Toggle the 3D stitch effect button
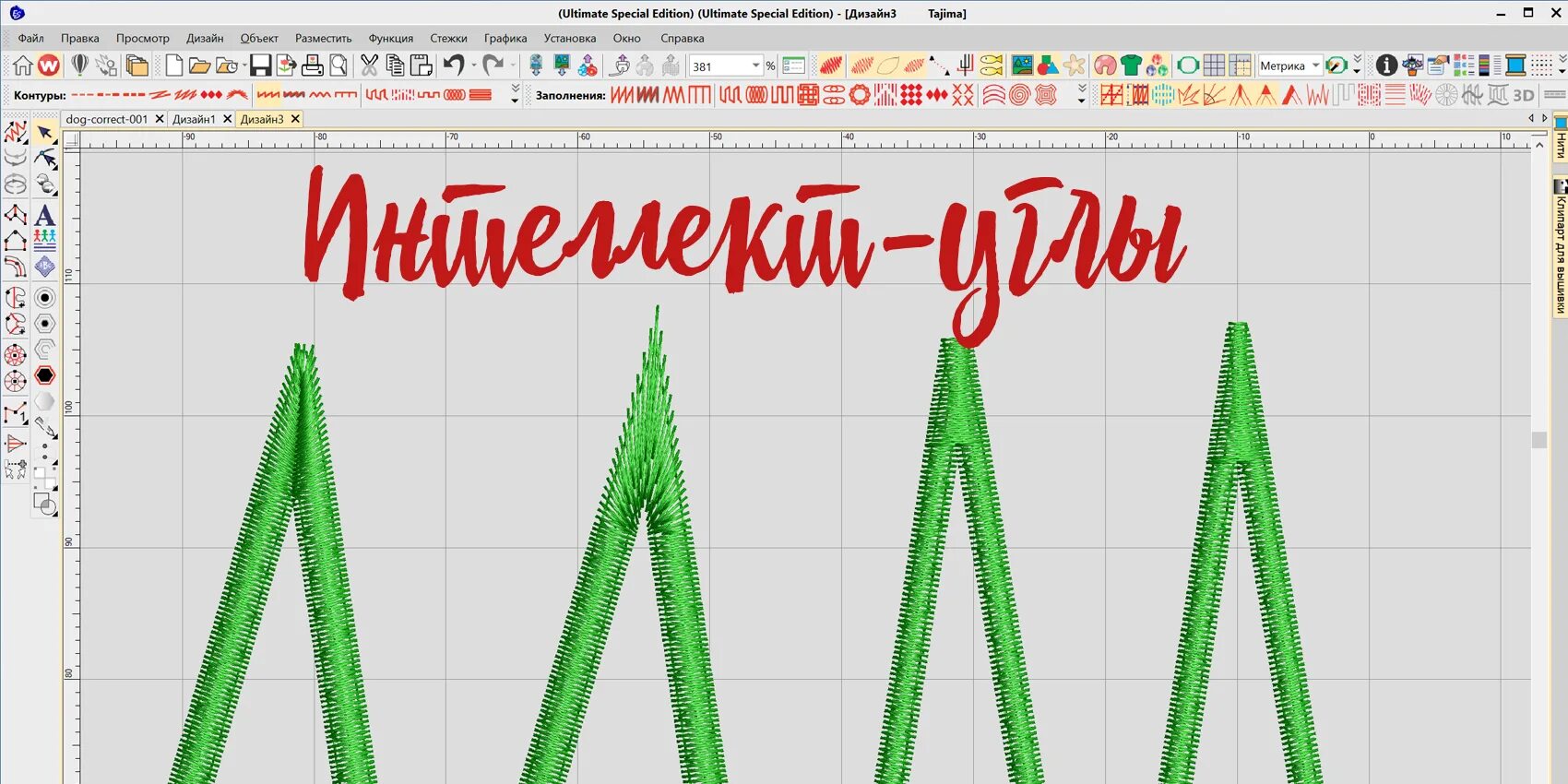1568x784 pixels. [1524, 95]
